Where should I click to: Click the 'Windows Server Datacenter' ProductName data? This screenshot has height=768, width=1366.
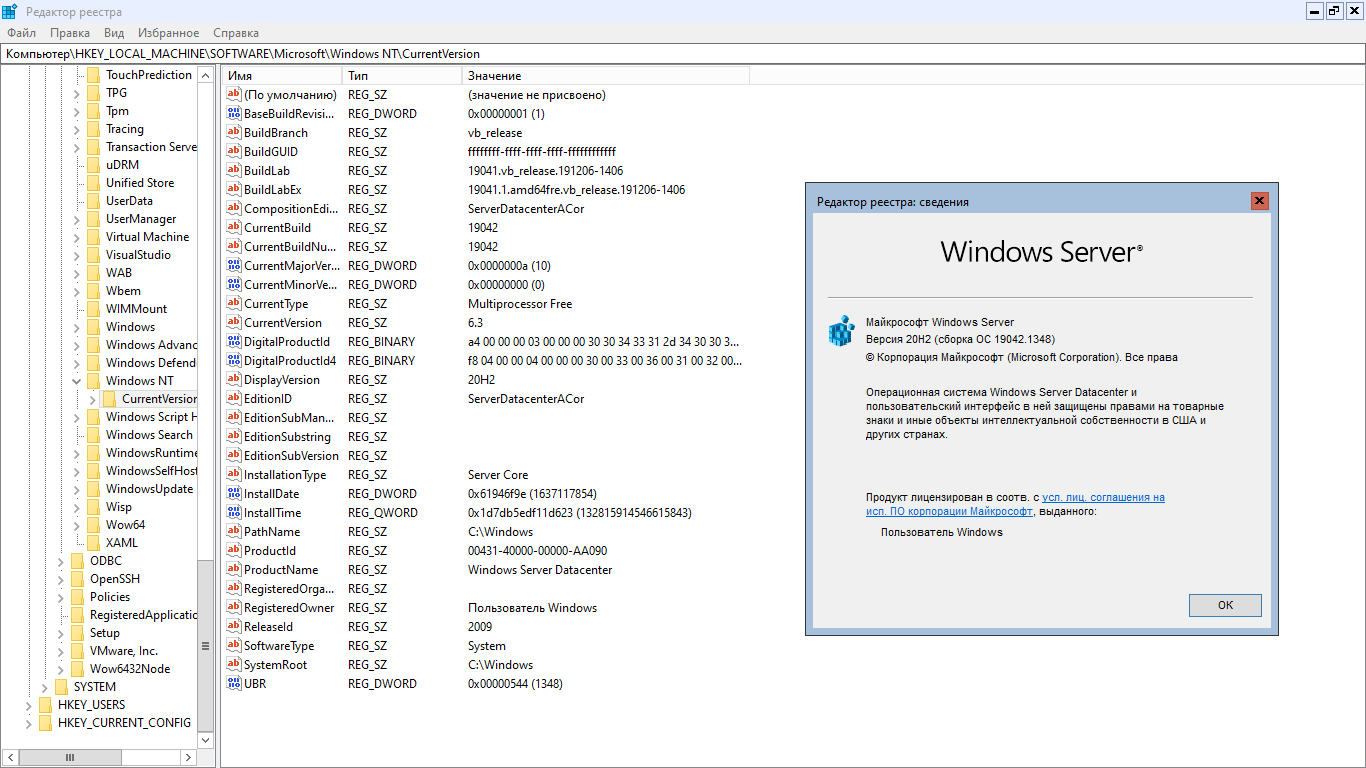[540, 570]
